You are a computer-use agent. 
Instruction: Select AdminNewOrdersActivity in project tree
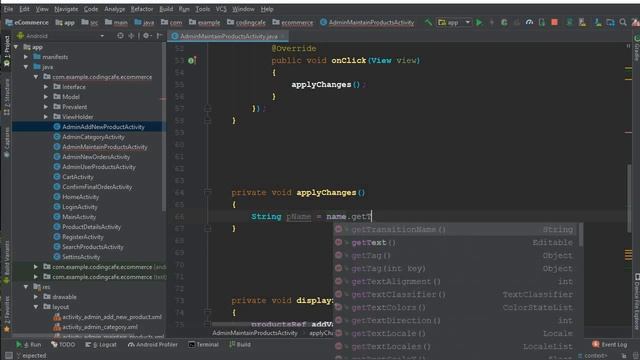[96, 157]
